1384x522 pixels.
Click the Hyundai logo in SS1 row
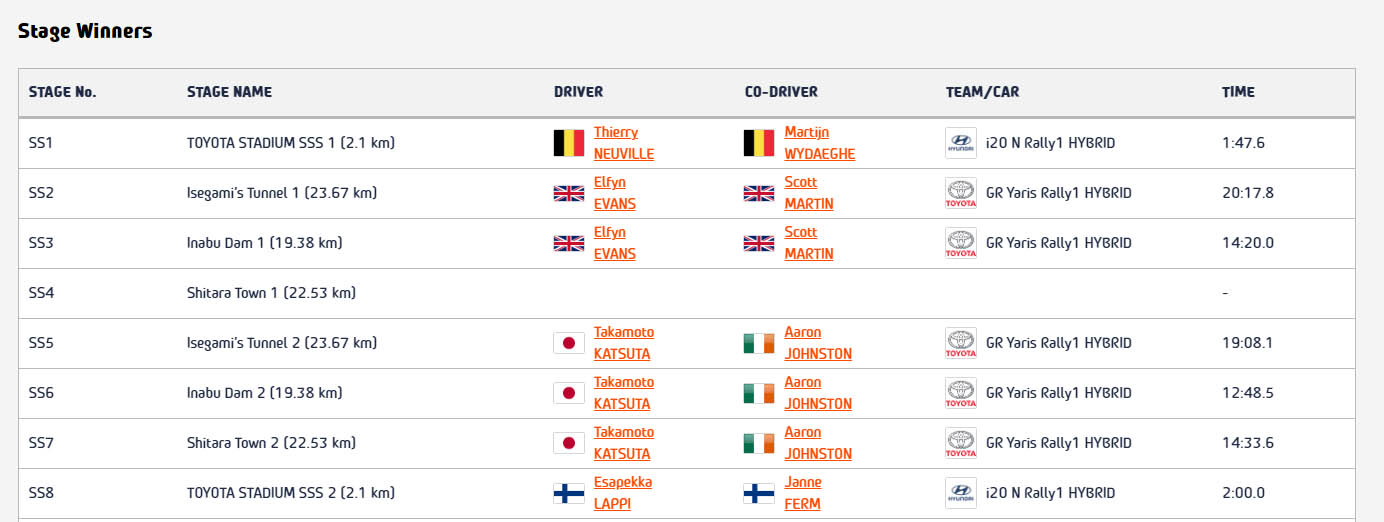pos(961,143)
